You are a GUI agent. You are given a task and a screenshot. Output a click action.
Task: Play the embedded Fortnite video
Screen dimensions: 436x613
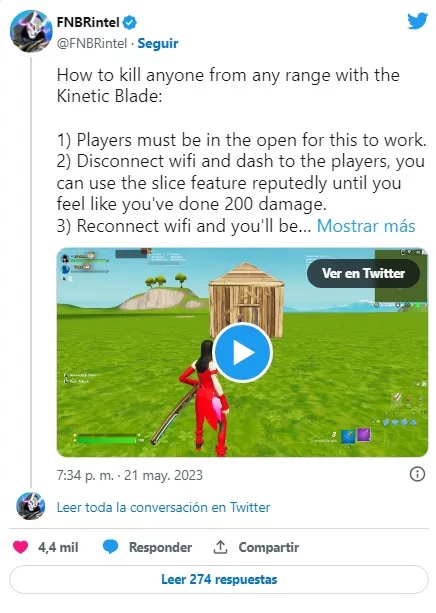tap(242, 352)
